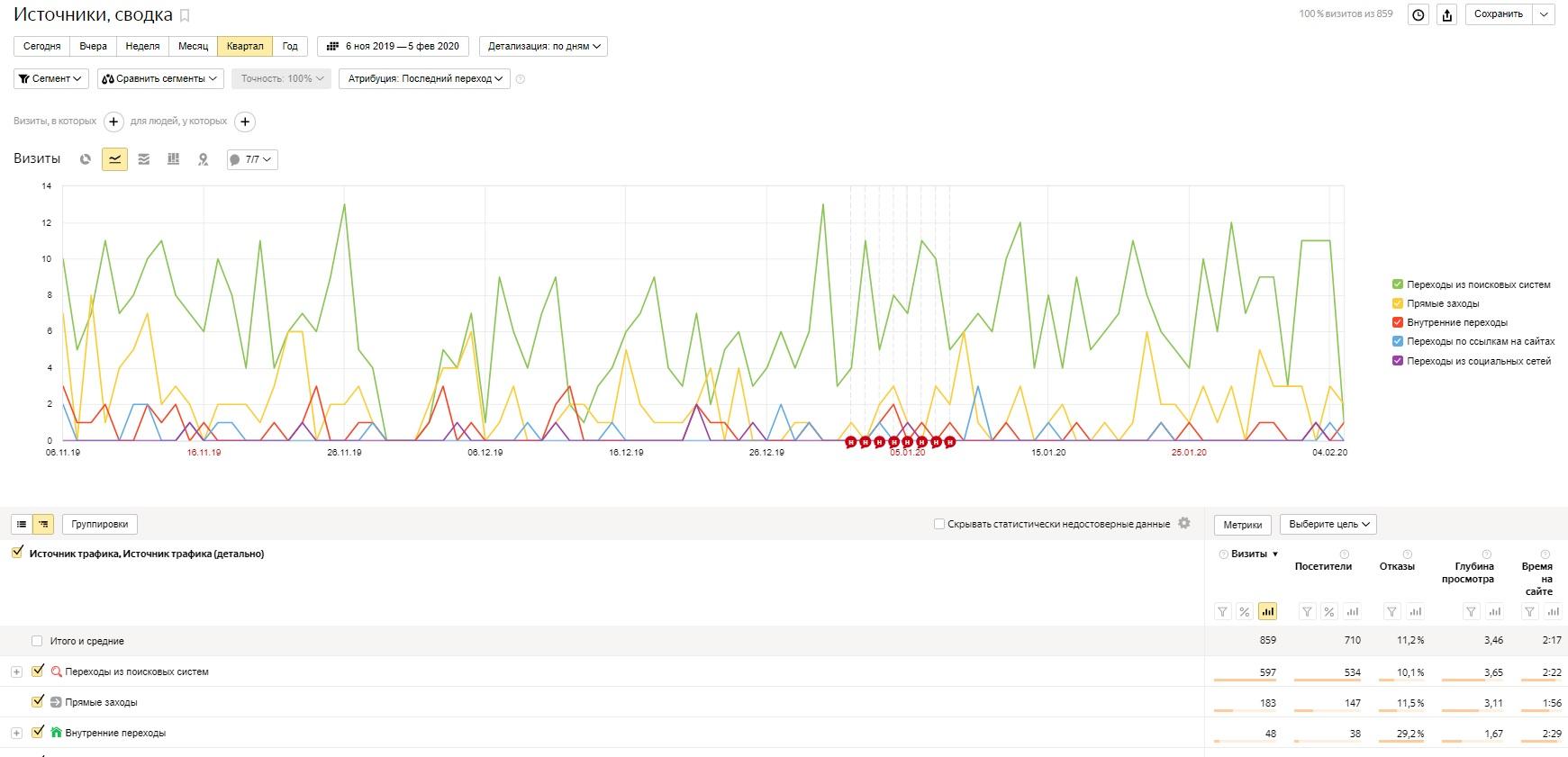
Task: Expand the Переходы из поисковых систем row
Action: (x=16, y=671)
